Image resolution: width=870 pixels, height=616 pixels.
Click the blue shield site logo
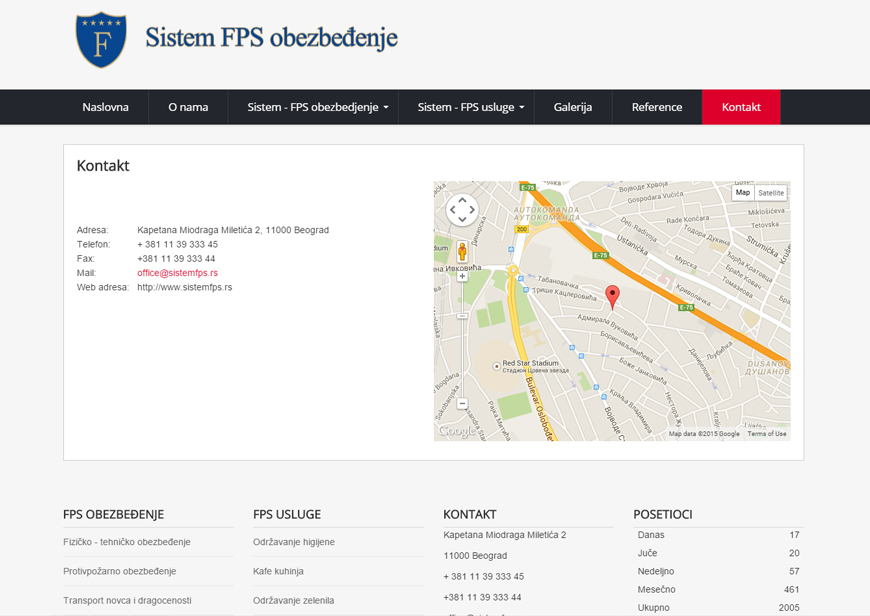pos(101,40)
